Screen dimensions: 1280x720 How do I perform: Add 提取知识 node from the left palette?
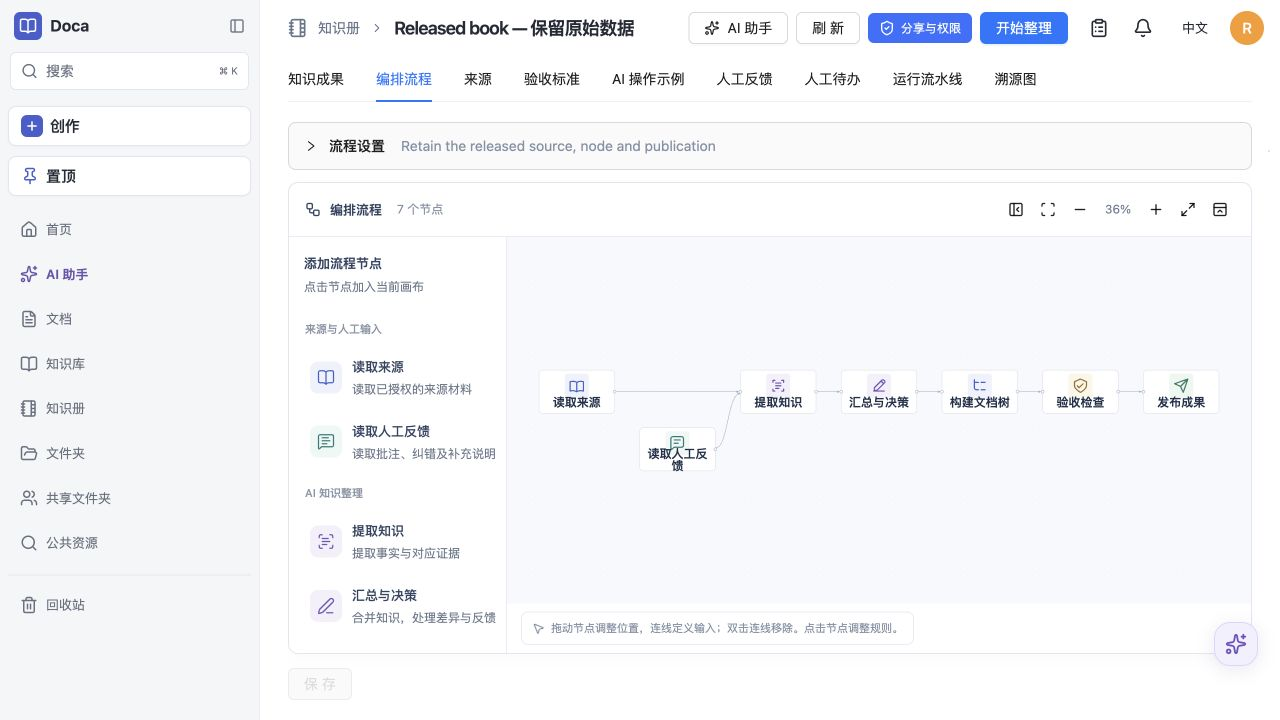pyautogui.click(x=402, y=541)
